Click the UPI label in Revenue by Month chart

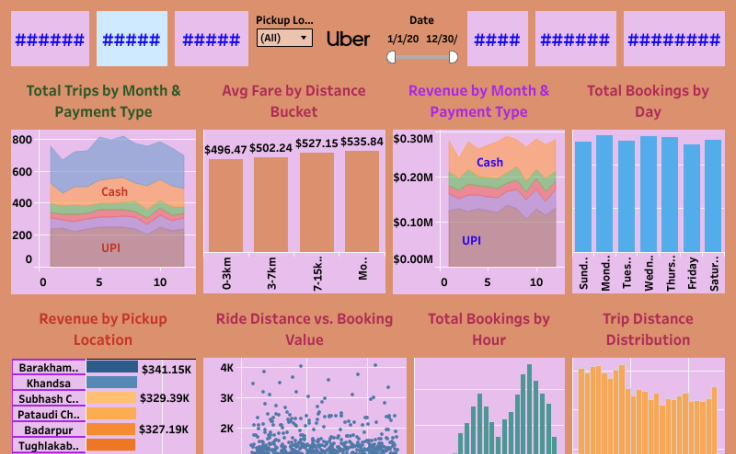(471, 240)
